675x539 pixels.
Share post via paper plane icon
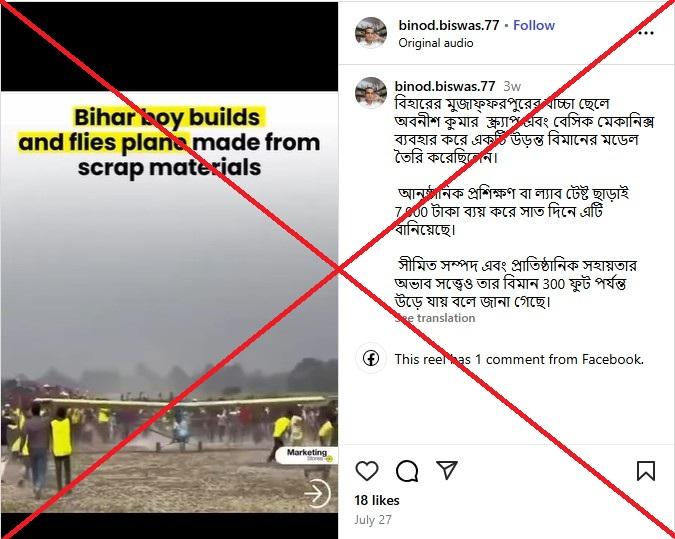click(446, 470)
